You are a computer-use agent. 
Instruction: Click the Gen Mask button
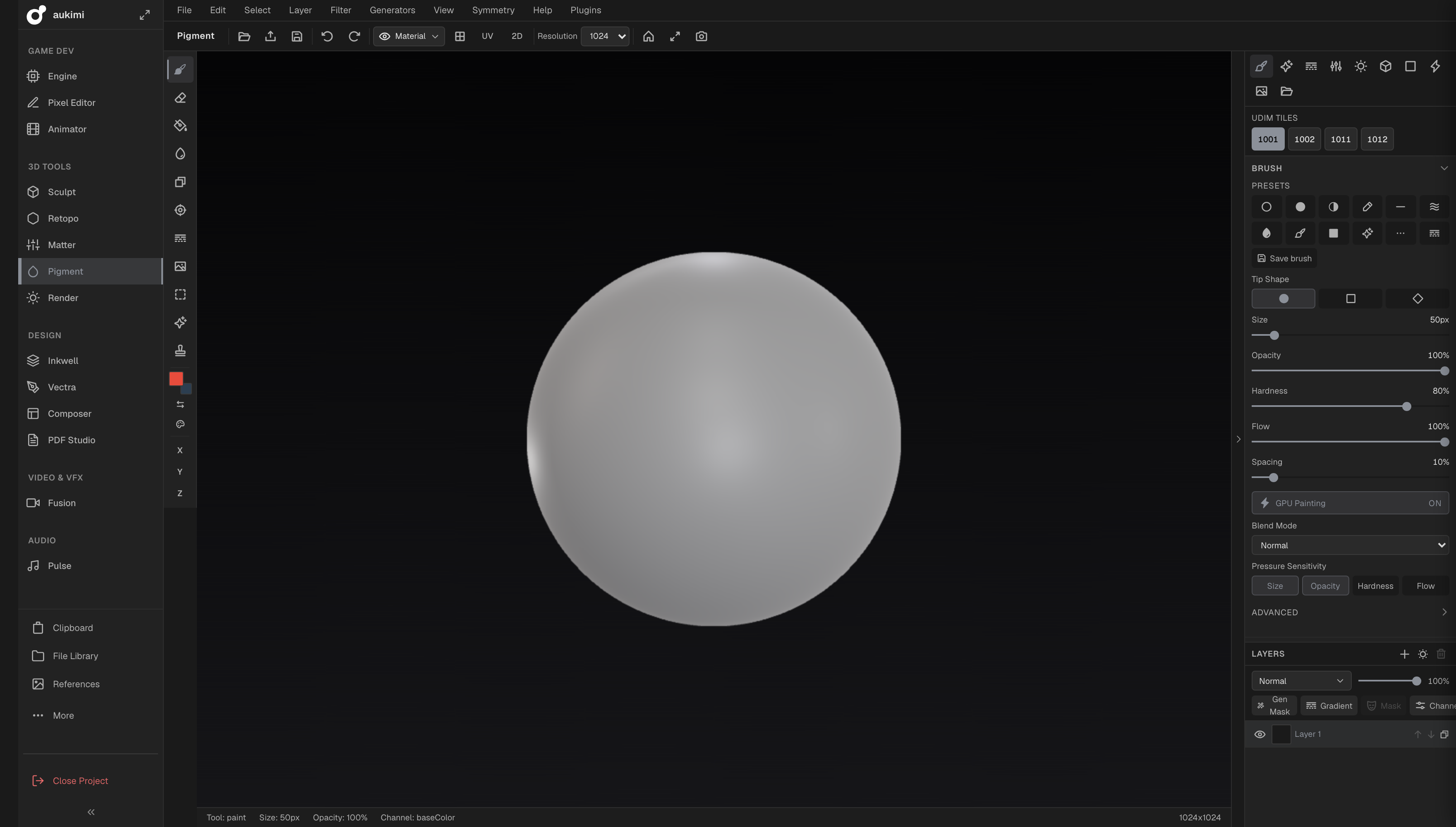tap(1274, 705)
